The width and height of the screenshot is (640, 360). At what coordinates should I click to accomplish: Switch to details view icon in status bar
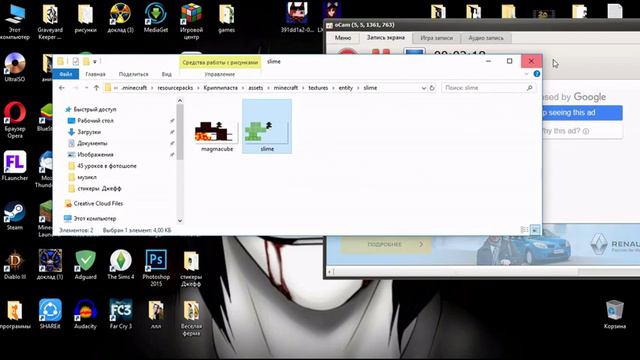[x=524, y=230]
